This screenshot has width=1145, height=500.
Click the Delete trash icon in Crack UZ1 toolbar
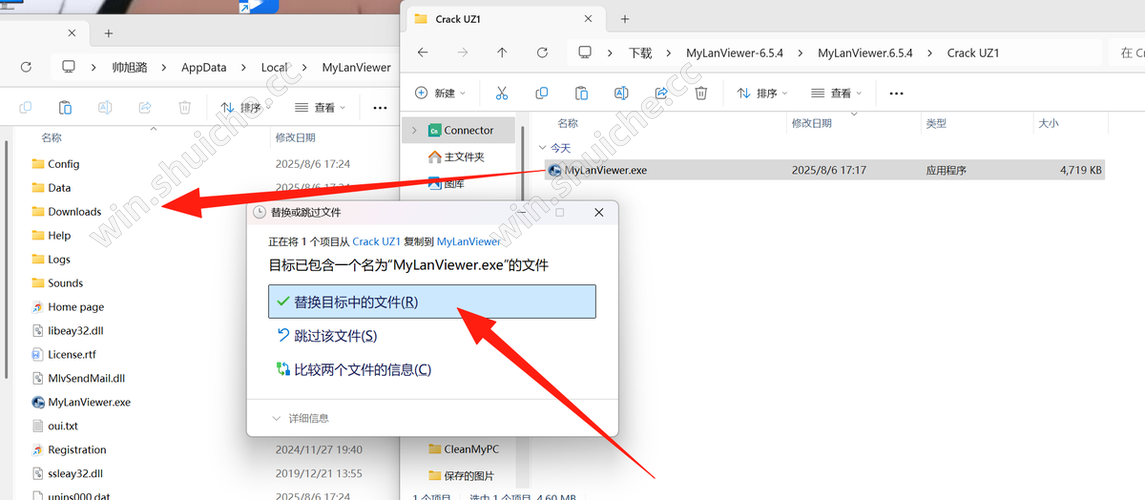[701, 93]
